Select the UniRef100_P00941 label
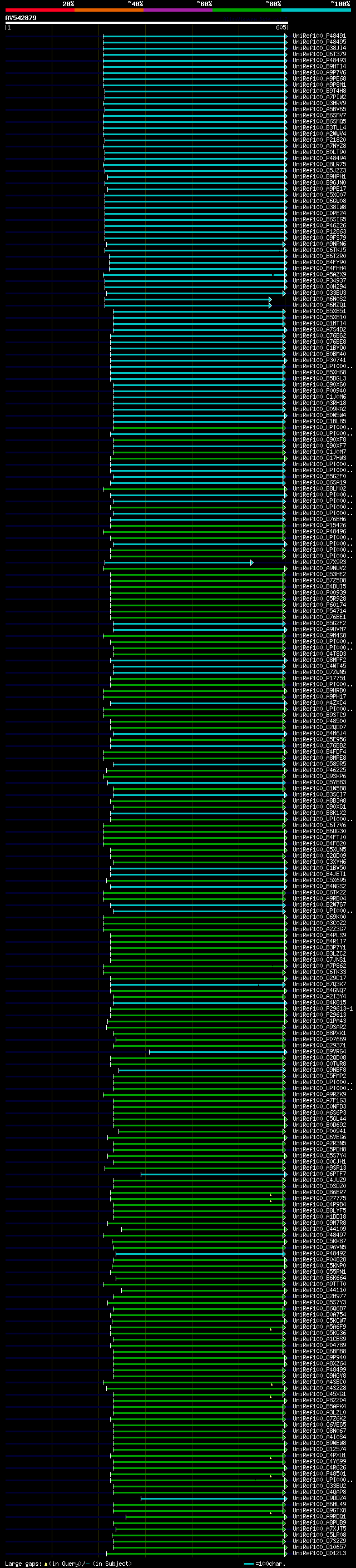The height and width of the screenshot is (1568, 356). 319,1131
